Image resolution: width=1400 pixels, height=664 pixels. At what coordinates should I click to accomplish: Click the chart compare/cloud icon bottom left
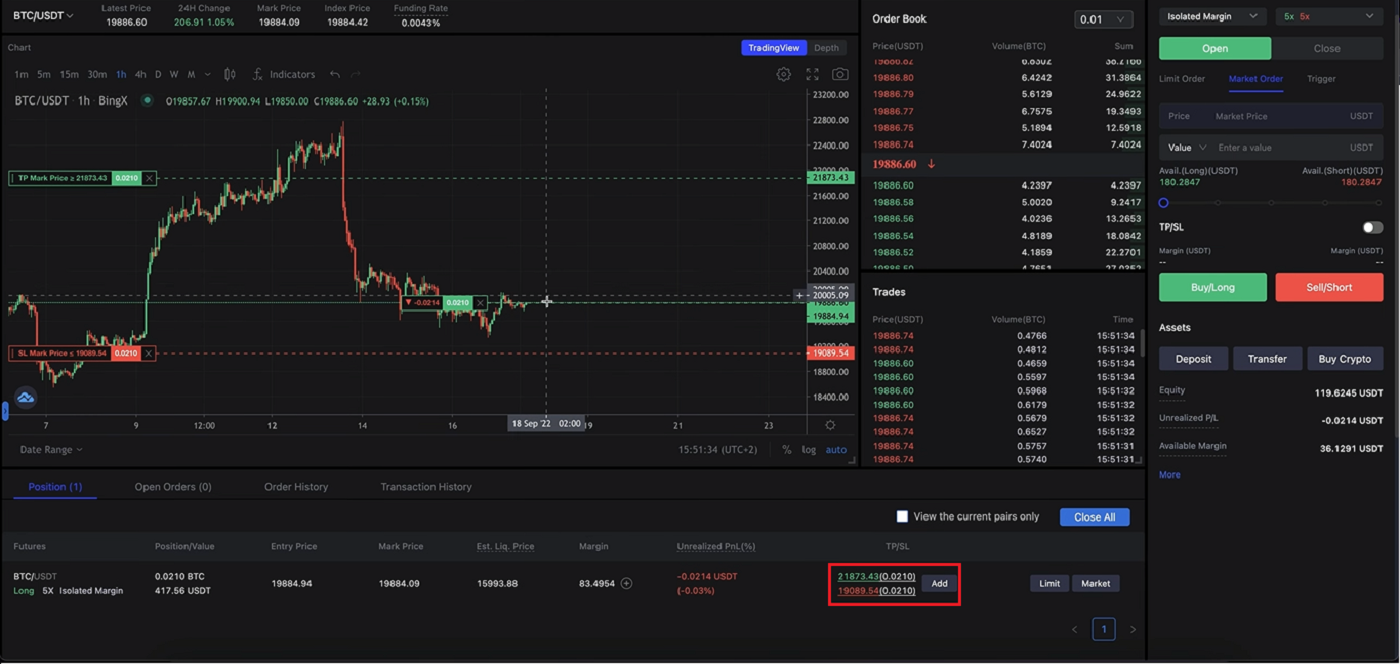click(26, 397)
